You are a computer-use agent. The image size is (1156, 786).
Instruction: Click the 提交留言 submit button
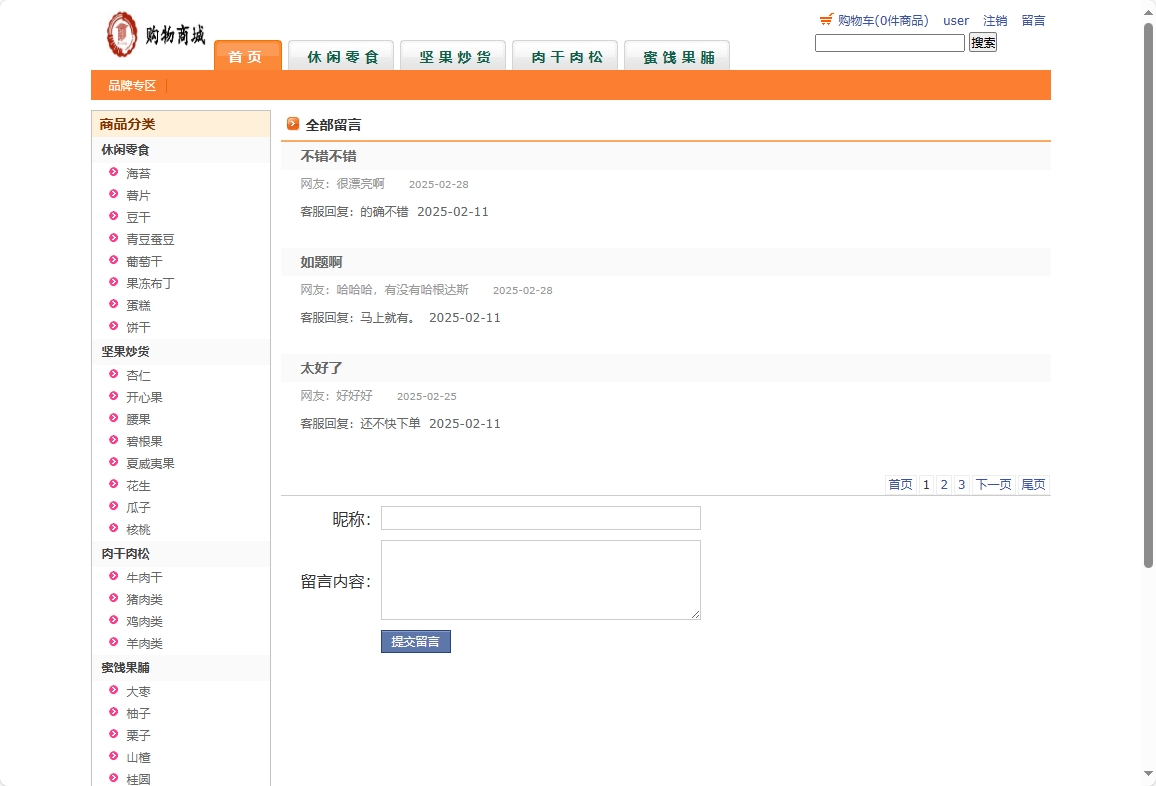tap(415, 641)
